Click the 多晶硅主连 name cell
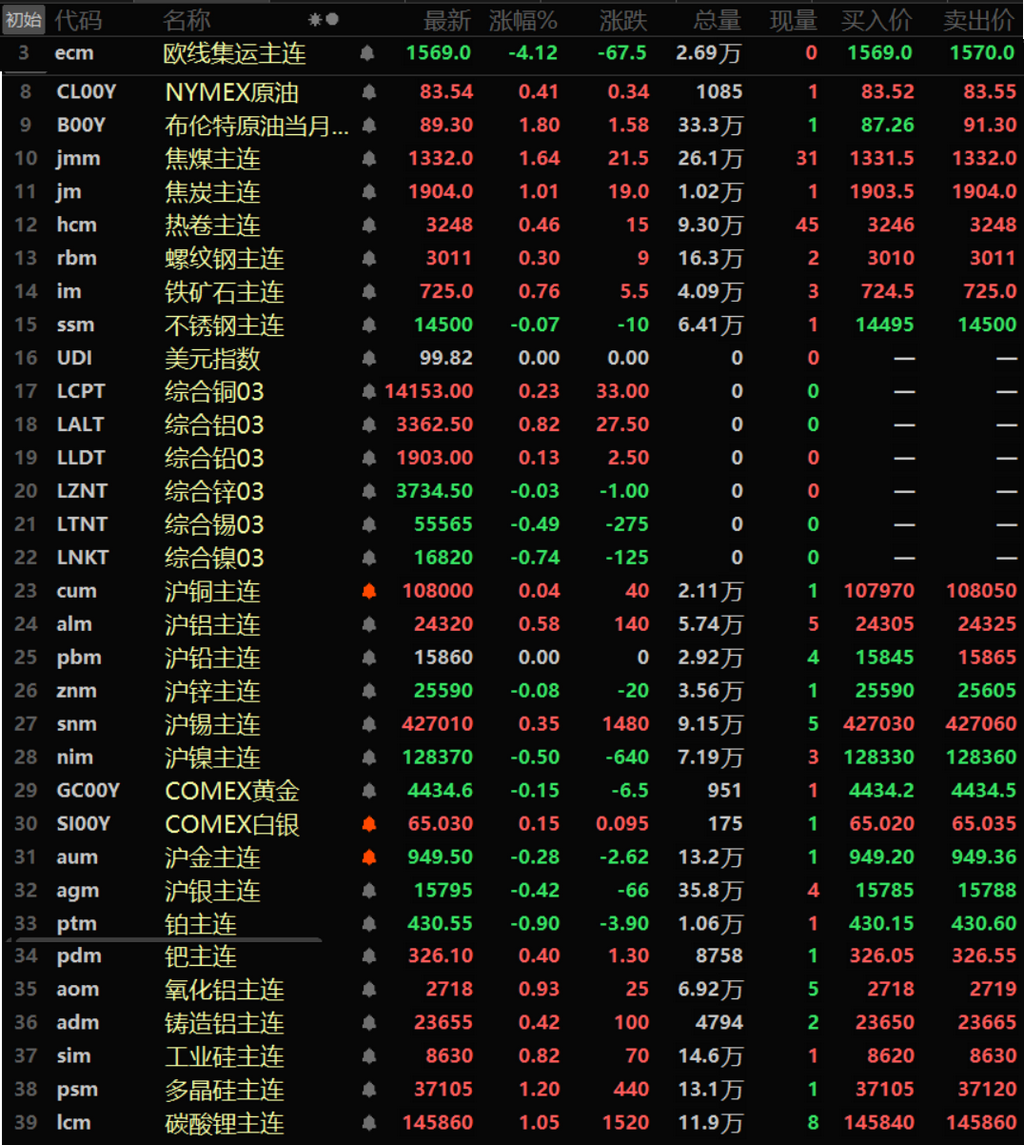Image resolution: width=1024 pixels, height=1145 pixels. coord(224,1090)
